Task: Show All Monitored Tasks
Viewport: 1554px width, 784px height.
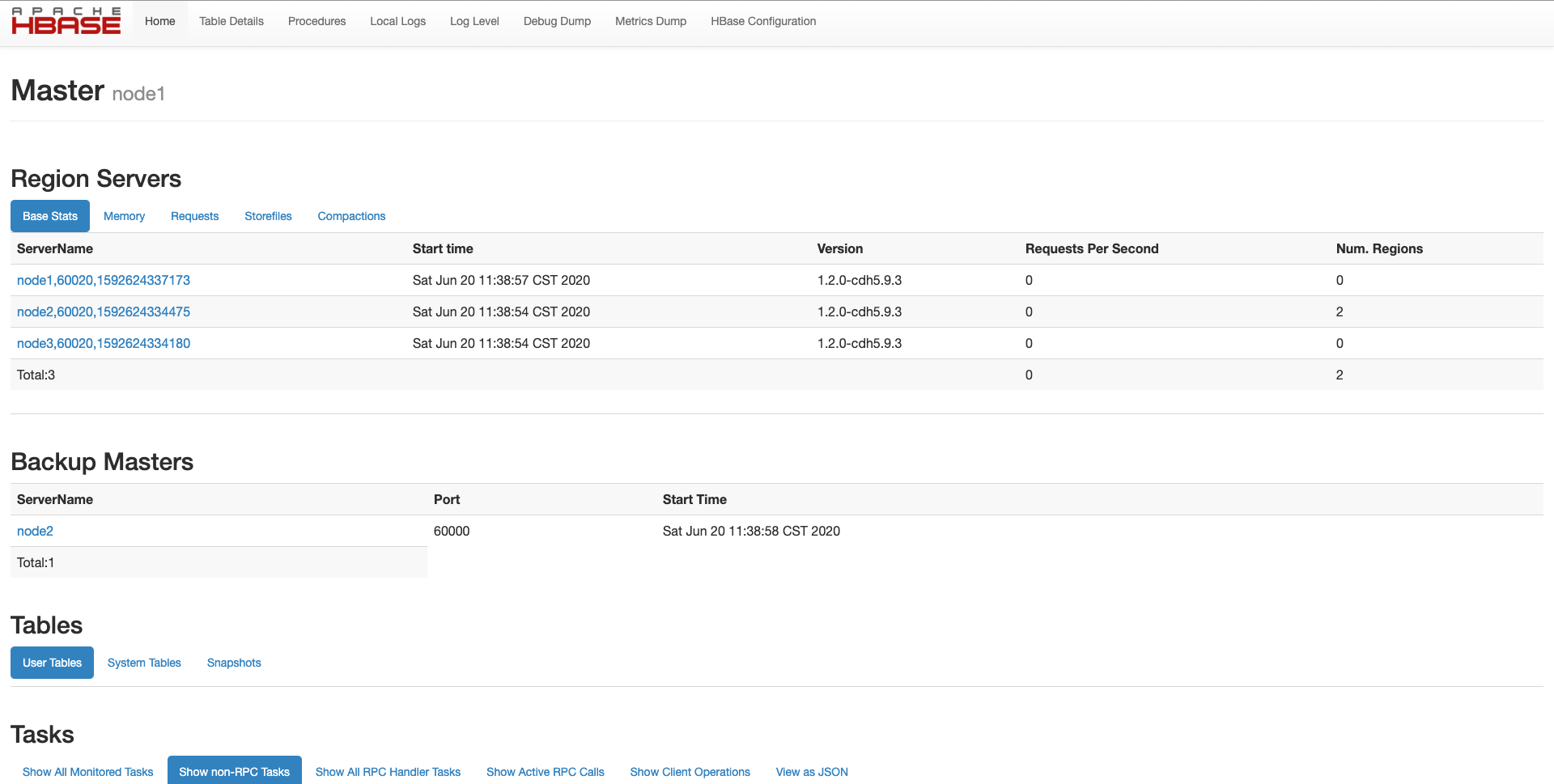Action: pyautogui.click(x=87, y=772)
